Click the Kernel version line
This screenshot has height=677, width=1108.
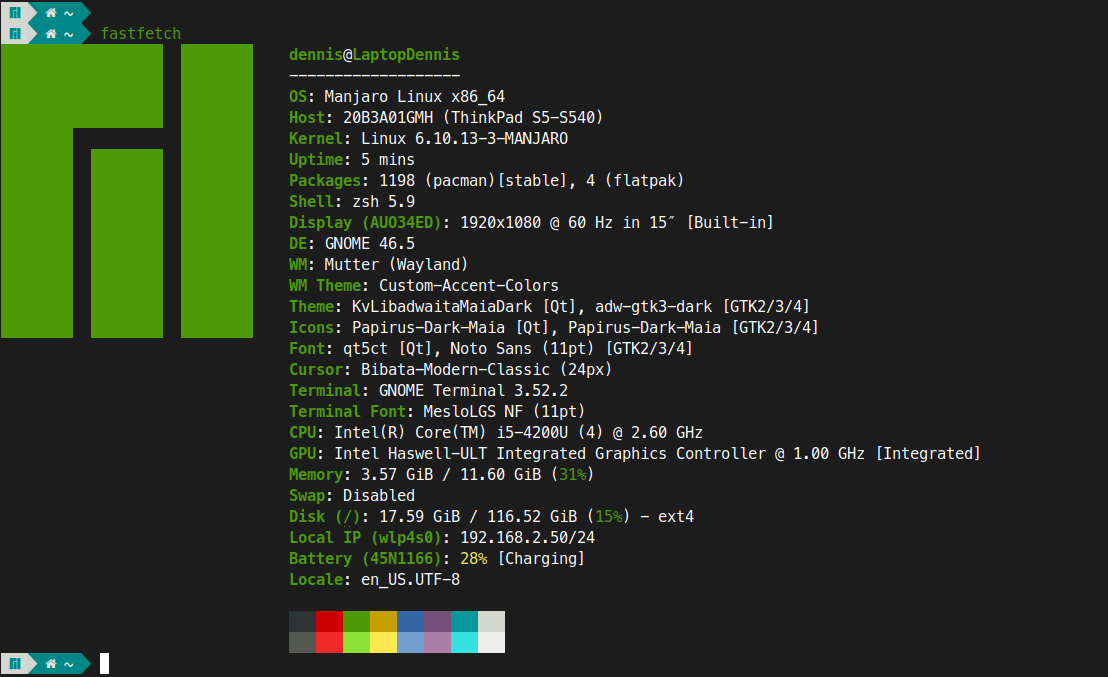pos(464,139)
